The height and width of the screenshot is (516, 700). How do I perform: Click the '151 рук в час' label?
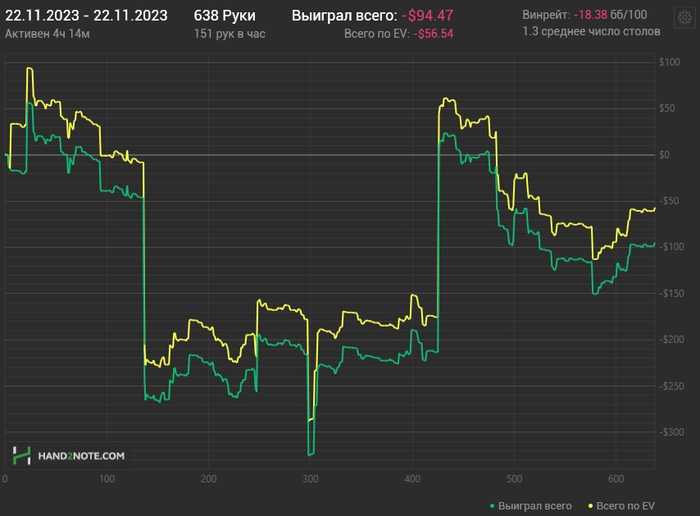(229, 34)
